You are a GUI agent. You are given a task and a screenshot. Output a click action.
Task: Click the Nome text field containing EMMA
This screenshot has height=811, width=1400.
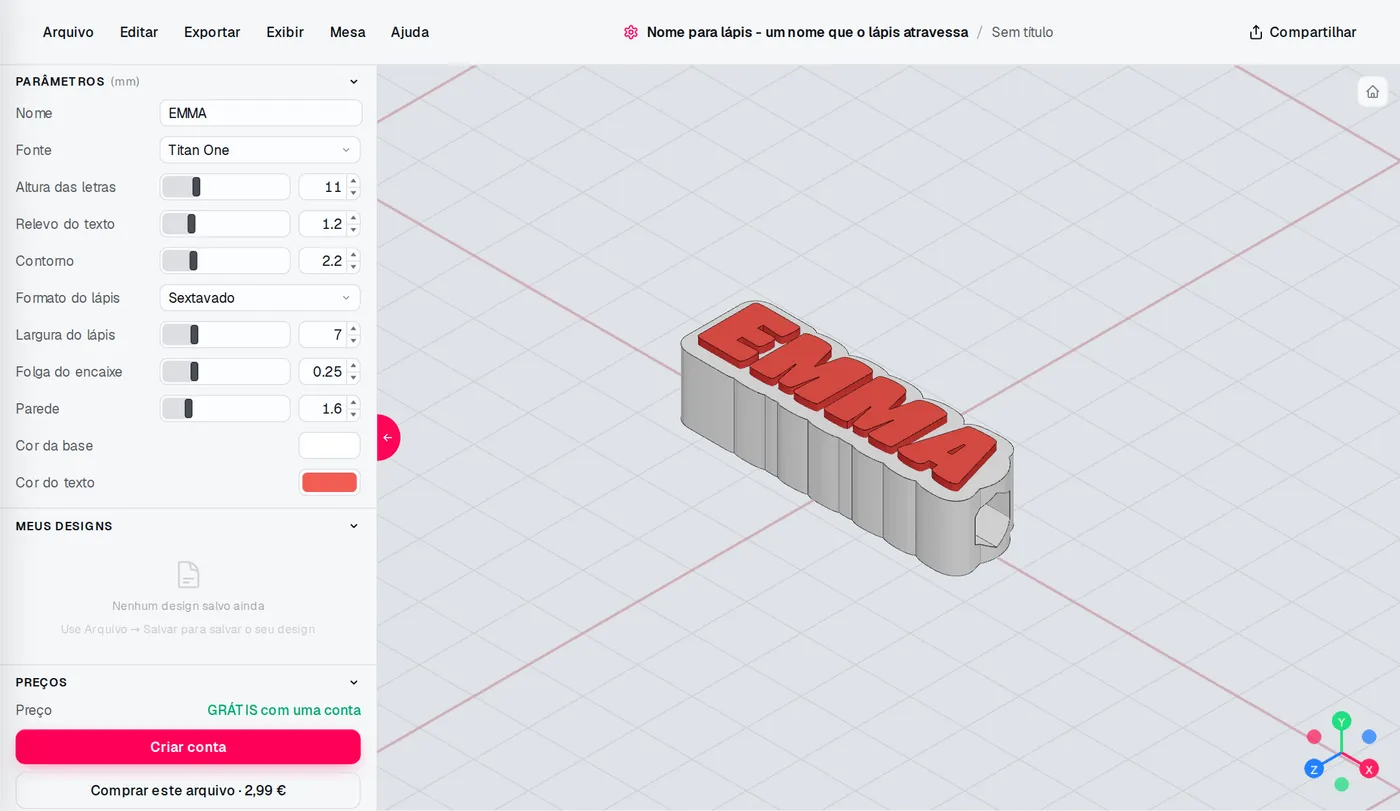(261, 113)
